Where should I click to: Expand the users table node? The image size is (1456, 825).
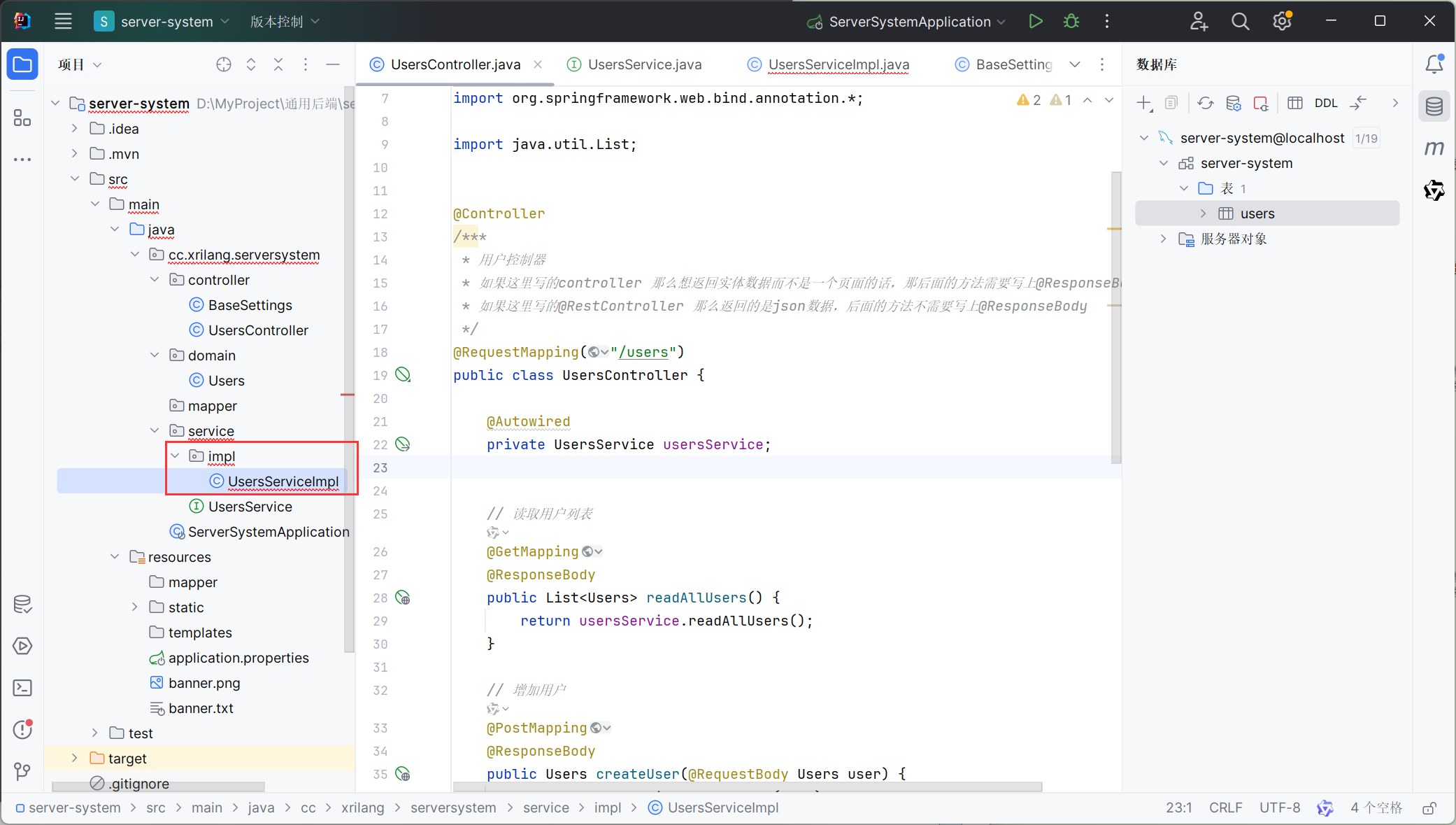(1204, 213)
